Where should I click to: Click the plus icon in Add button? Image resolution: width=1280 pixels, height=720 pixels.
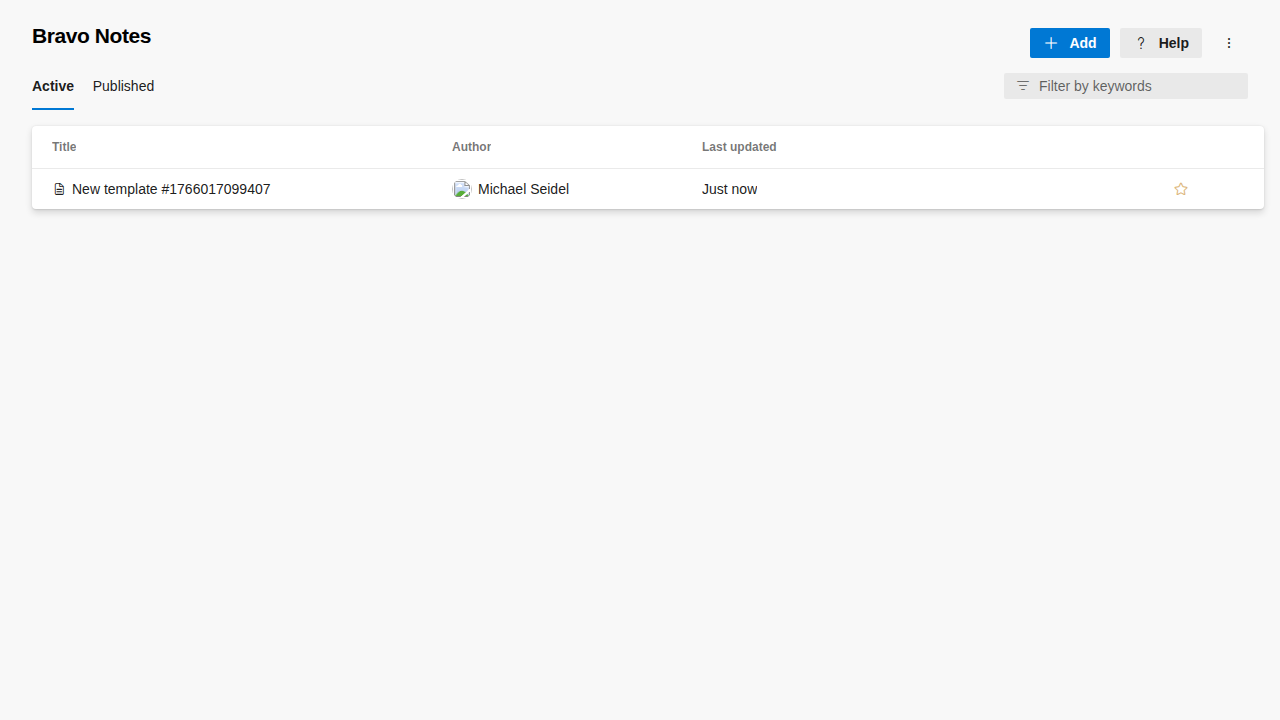(x=1051, y=43)
